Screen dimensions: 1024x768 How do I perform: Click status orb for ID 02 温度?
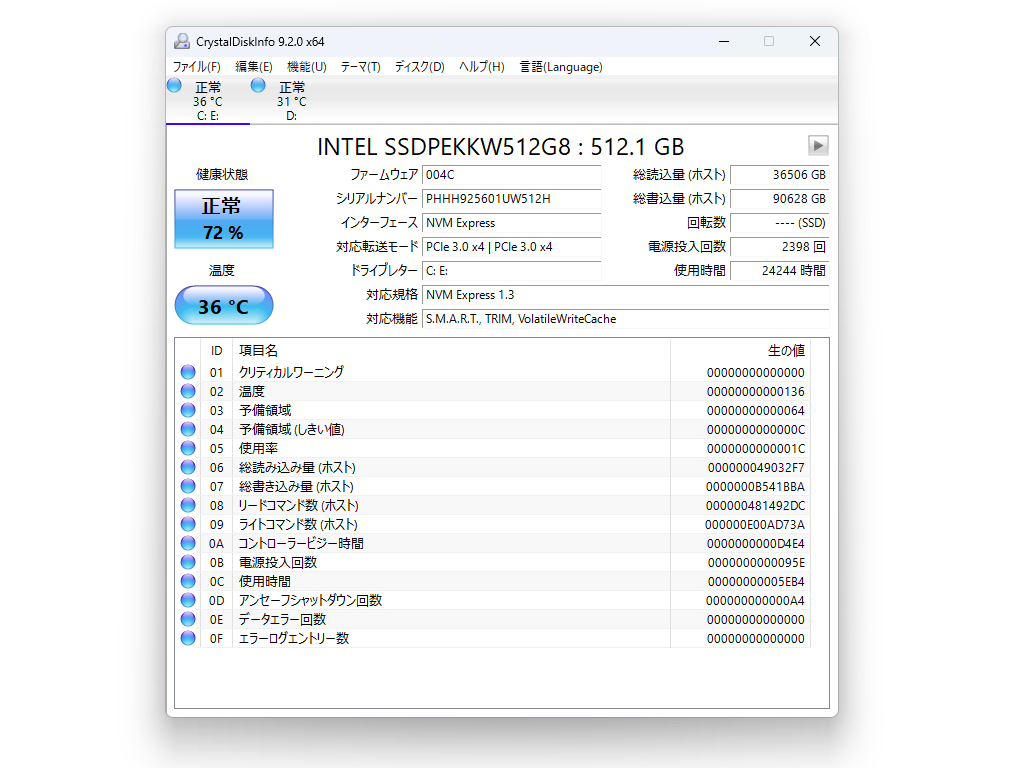[188, 391]
